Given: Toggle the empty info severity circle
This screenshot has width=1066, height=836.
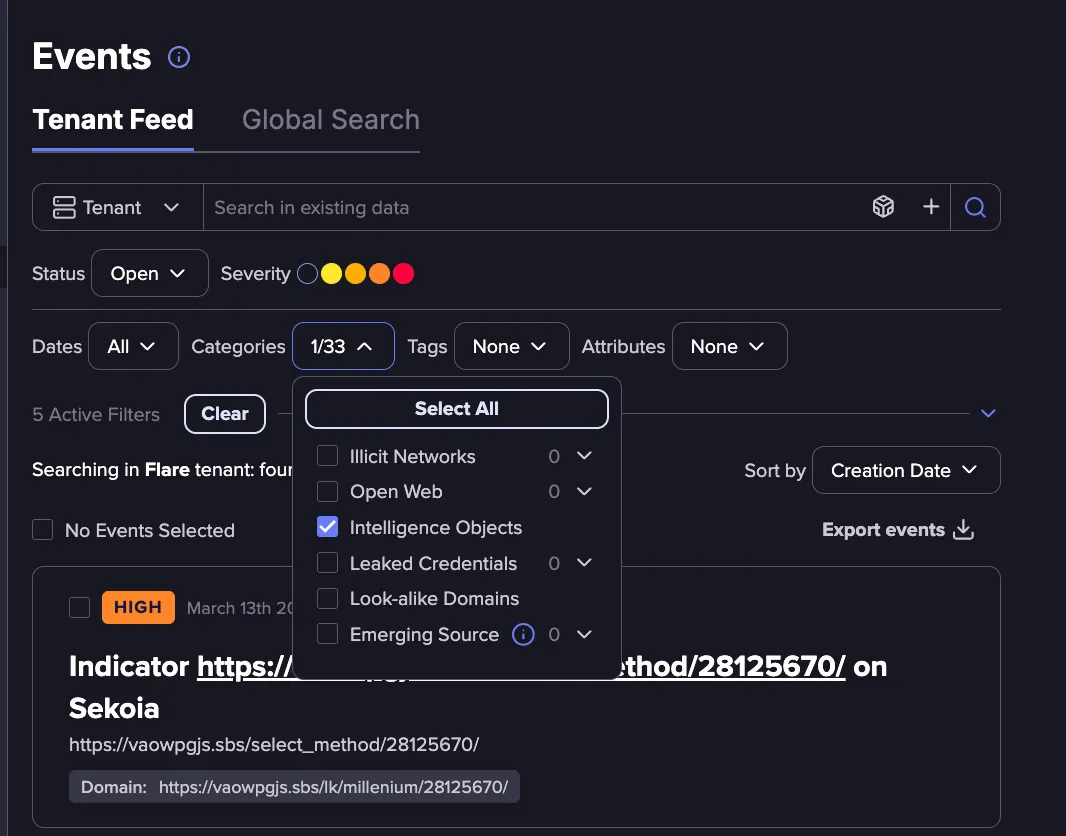Looking at the screenshot, I should click(x=307, y=273).
